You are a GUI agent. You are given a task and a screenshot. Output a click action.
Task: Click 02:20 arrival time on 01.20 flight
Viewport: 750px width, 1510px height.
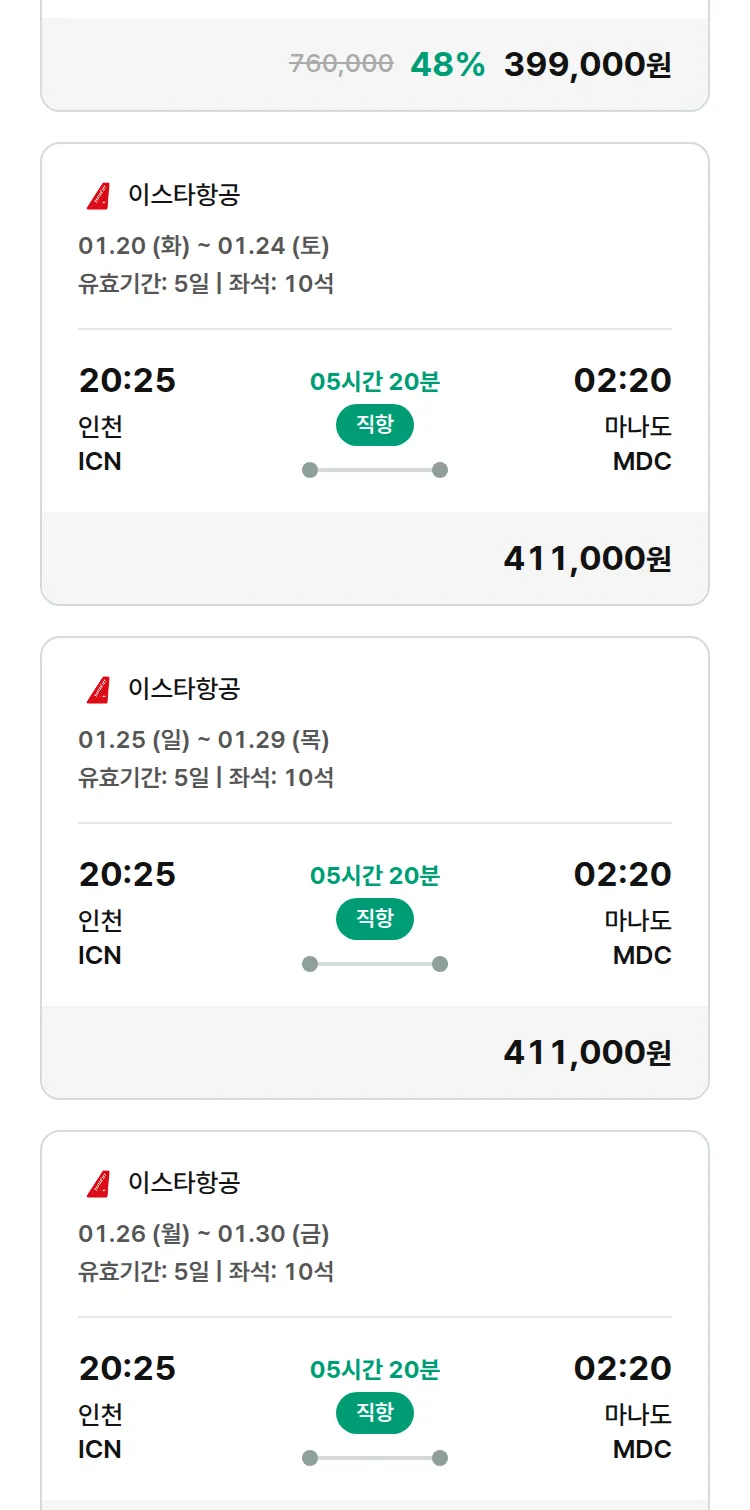tap(622, 381)
